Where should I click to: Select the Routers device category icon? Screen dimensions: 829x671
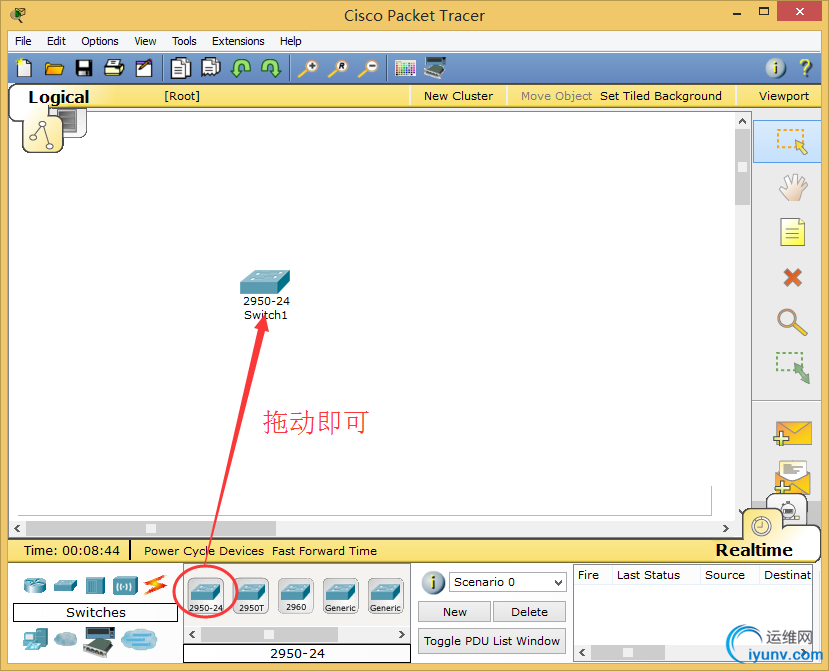tap(35, 585)
